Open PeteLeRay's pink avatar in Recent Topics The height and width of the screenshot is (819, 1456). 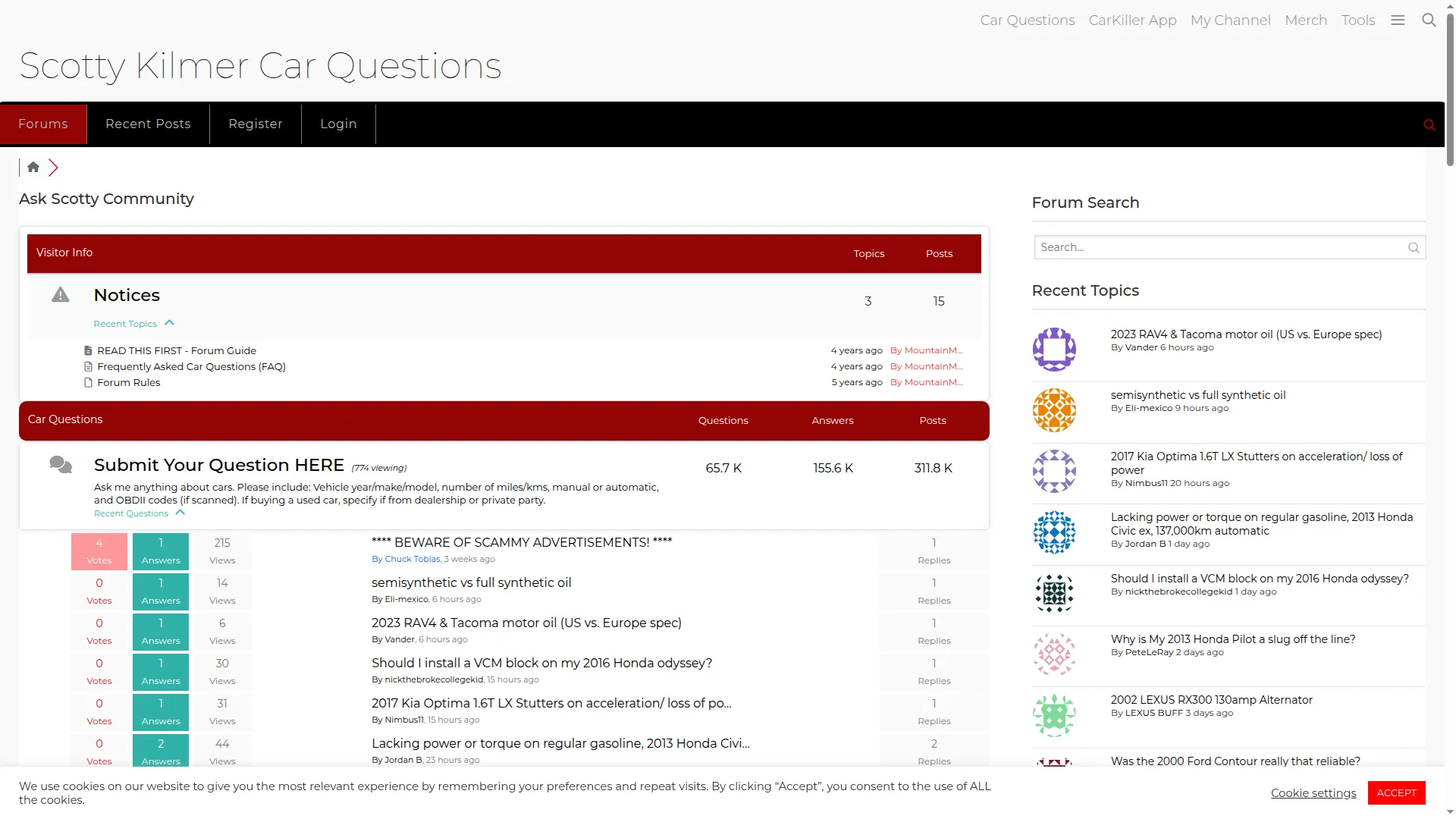[x=1054, y=654]
